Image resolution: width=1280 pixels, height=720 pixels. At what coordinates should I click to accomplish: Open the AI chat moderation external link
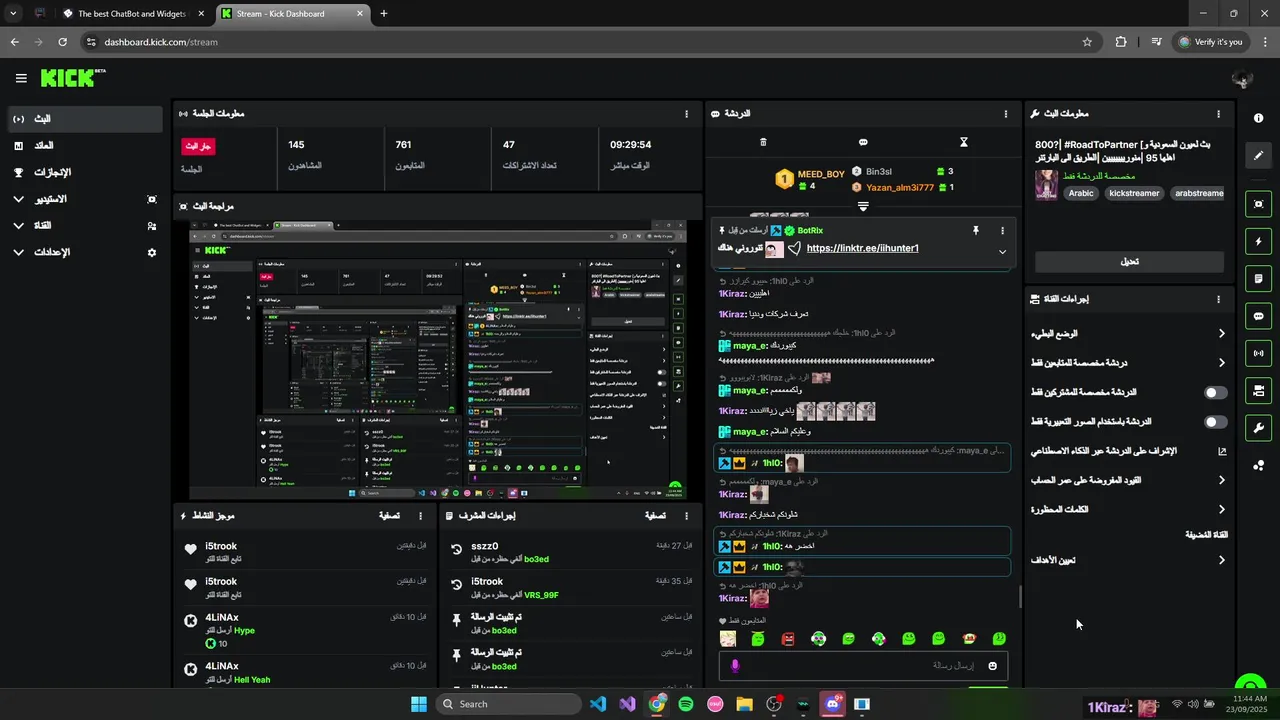(1222, 451)
